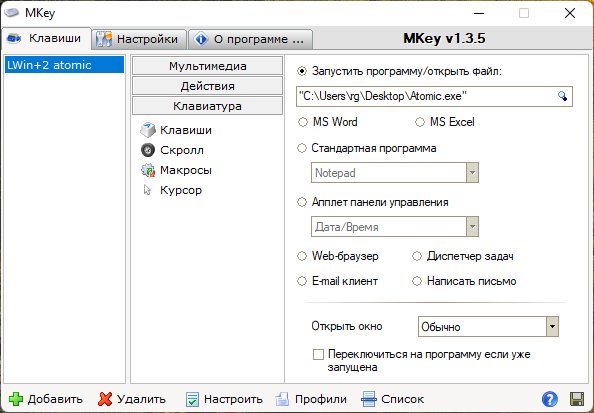Click the red X icon beside Удалить
This screenshot has height=413, width=594.
click(105, 399)
